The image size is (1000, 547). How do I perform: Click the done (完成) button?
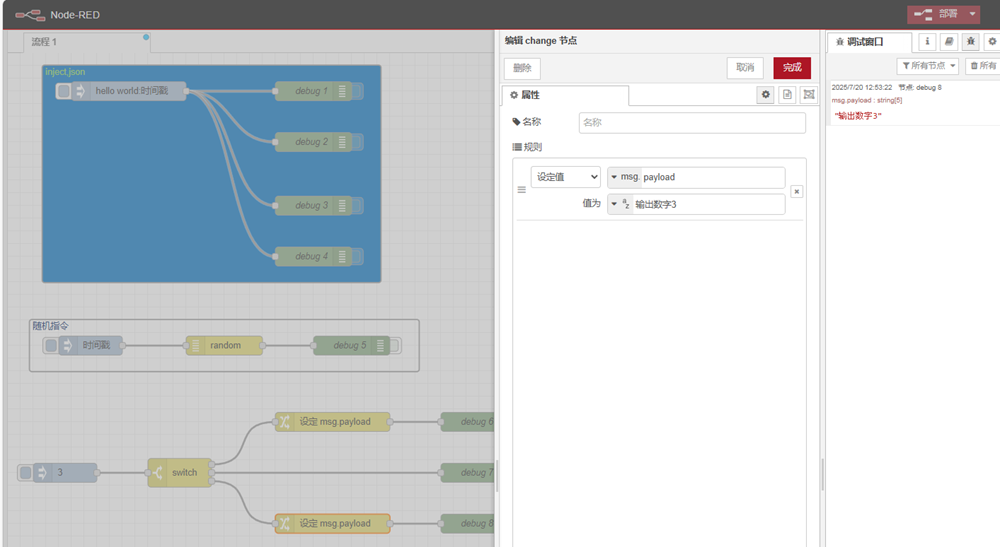coord(792,68)
